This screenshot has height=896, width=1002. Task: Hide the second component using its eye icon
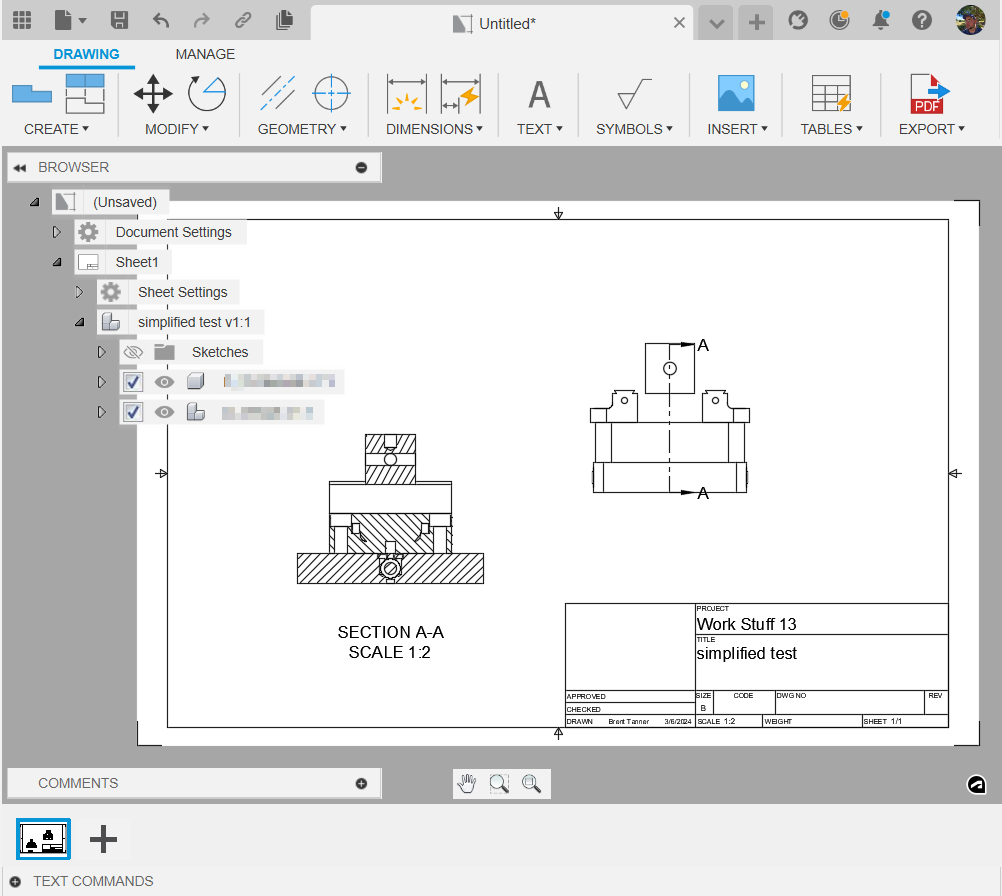(x=163, y=411)
